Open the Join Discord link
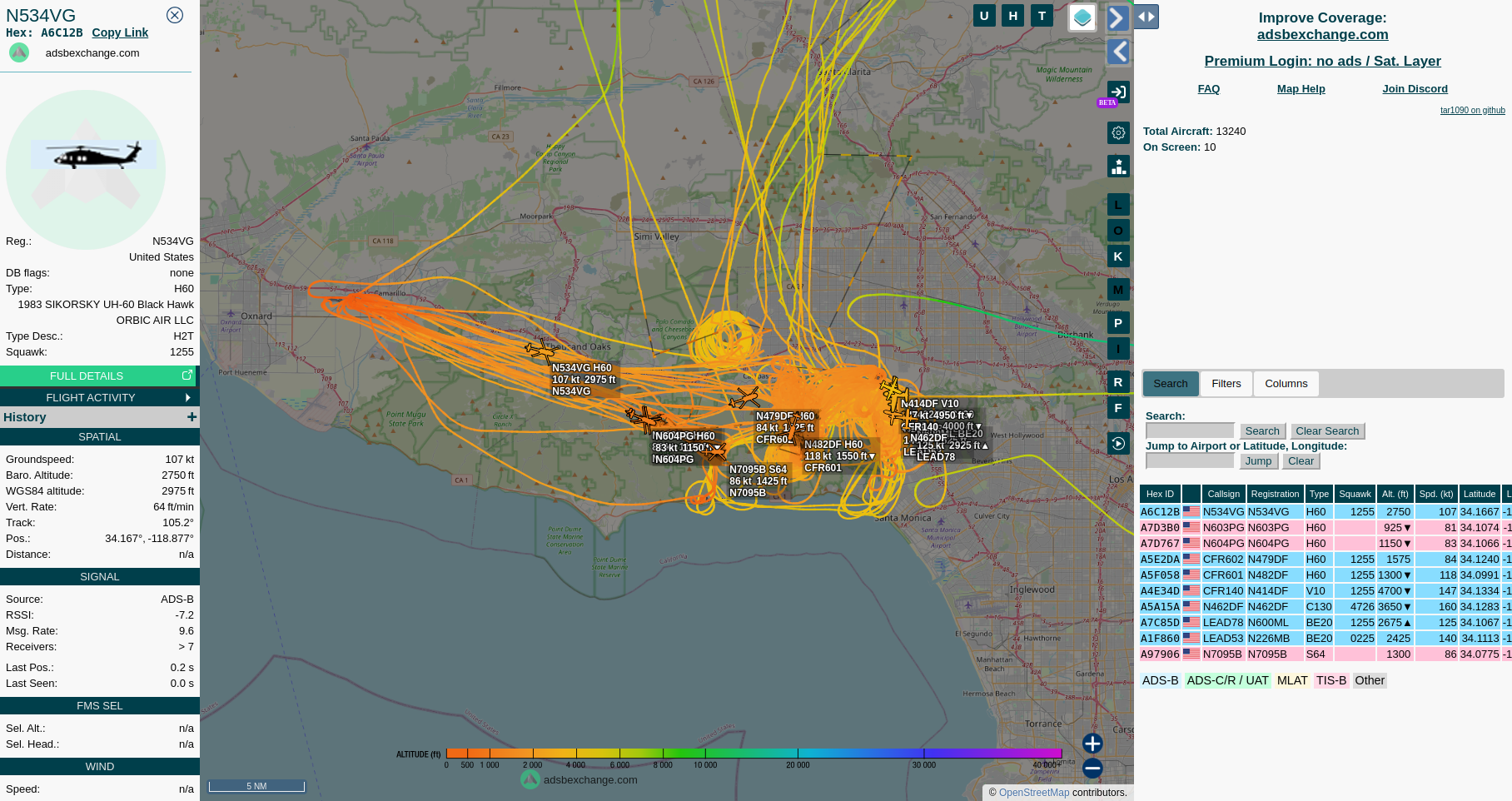The image size is (1512, 801). tap(1415, 89)
